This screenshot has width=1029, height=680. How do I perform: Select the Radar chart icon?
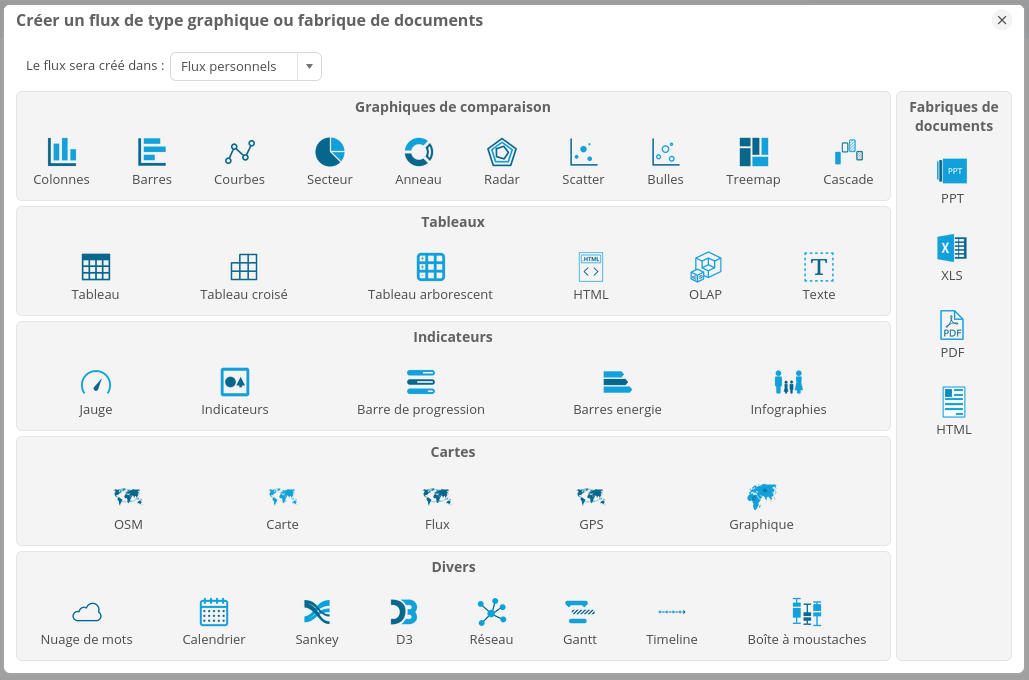[x=501, y=152]
